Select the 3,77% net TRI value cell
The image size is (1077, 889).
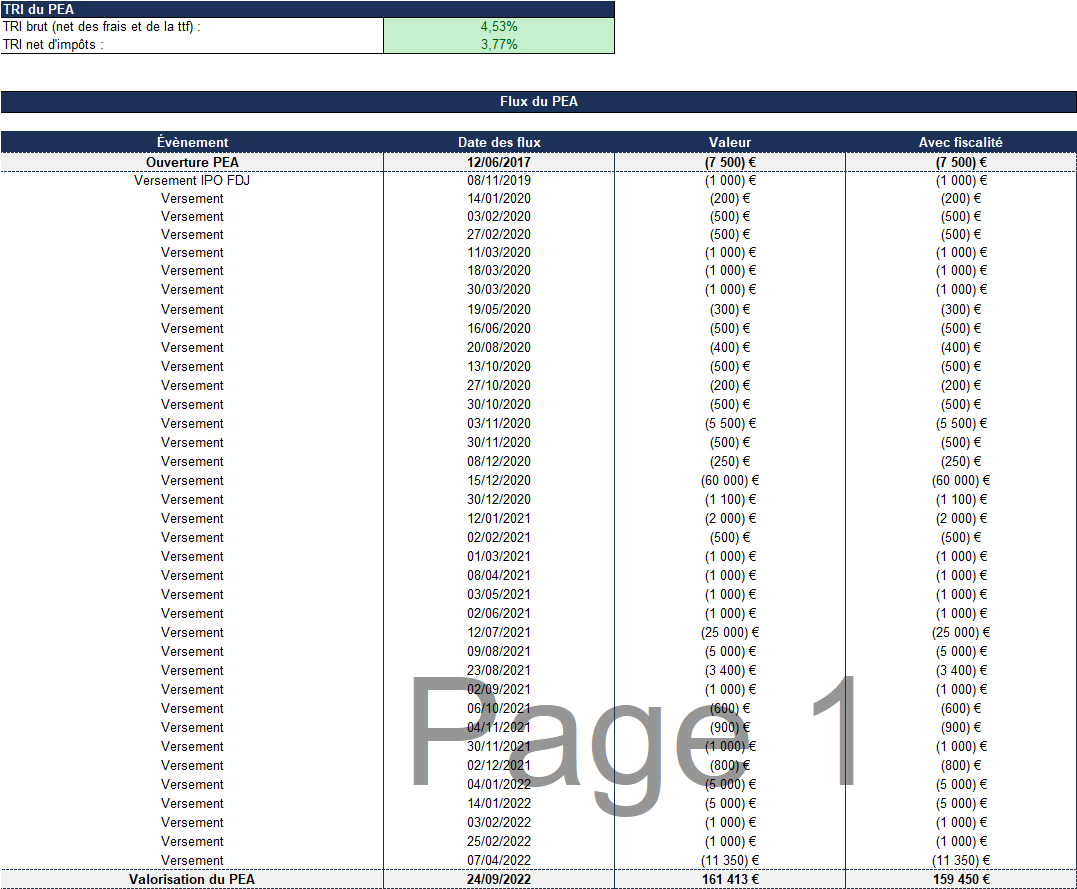499,45
